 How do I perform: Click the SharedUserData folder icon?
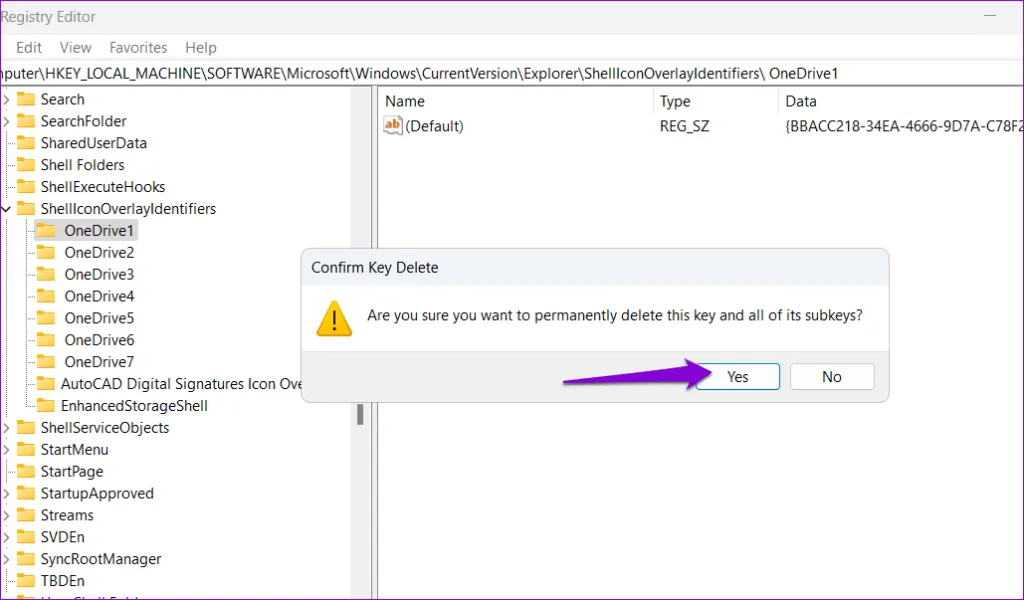[x=24, y=143]
